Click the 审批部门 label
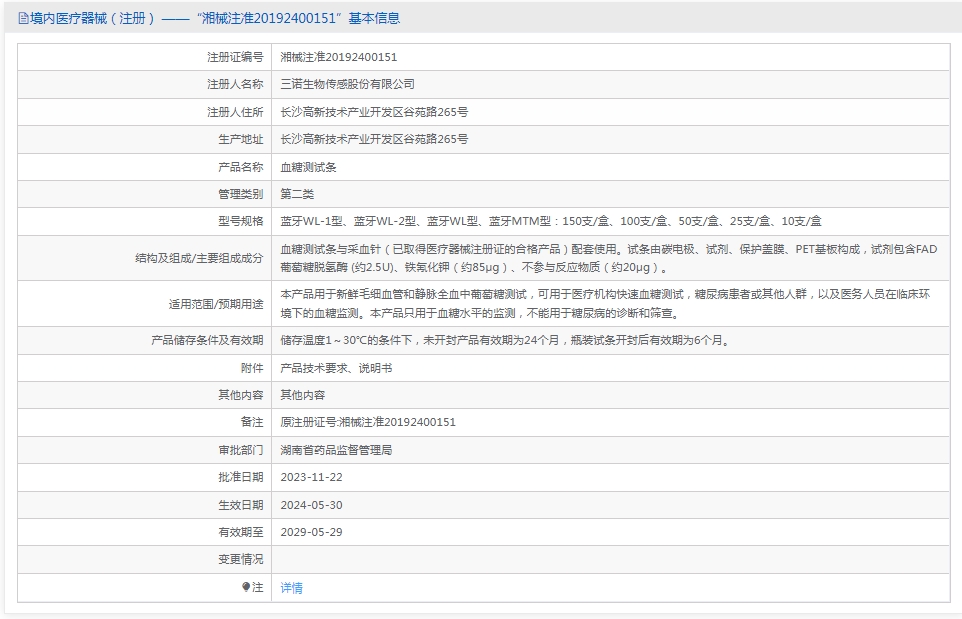Viewport: 962px width, 619px height. pyautogui.click(x=240, y=450)
